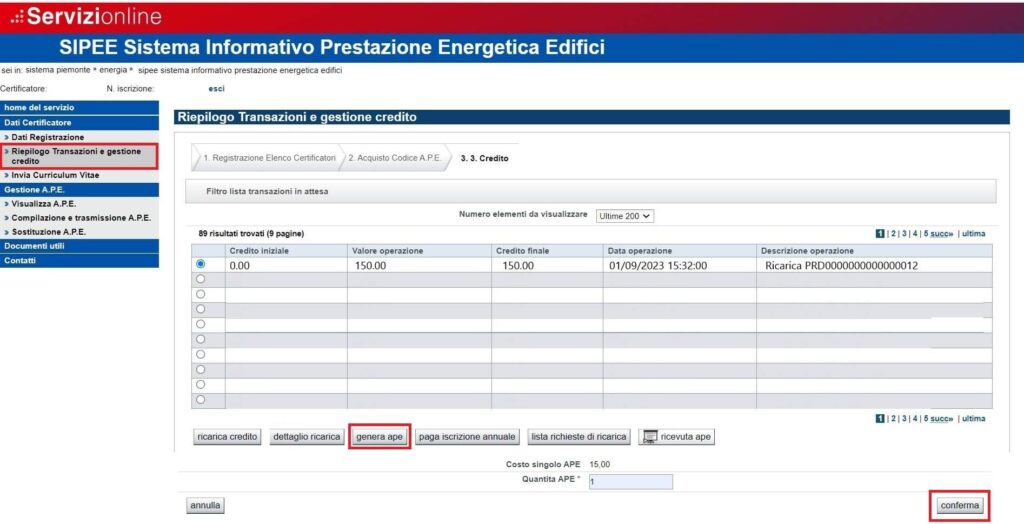Open 'Invia Curriculum Vitae' sidebar item
The width and height of the screenshot is (1024, 524).
pyautogui.click(x=55, y=176)
